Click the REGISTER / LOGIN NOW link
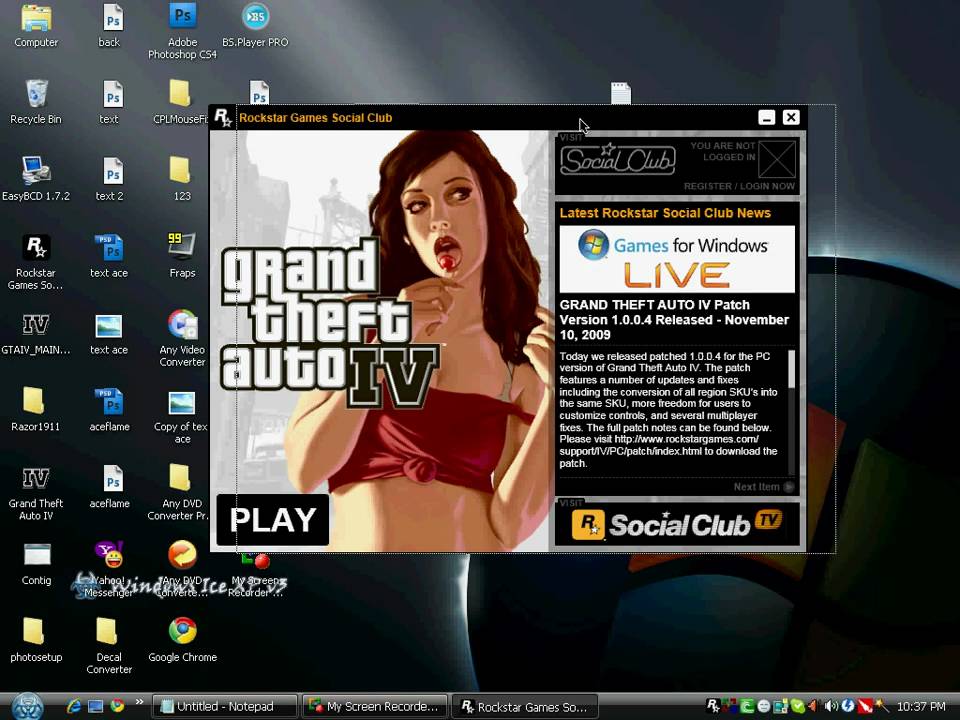The width and height of the screenshot is (960, 720). [740, 186]
